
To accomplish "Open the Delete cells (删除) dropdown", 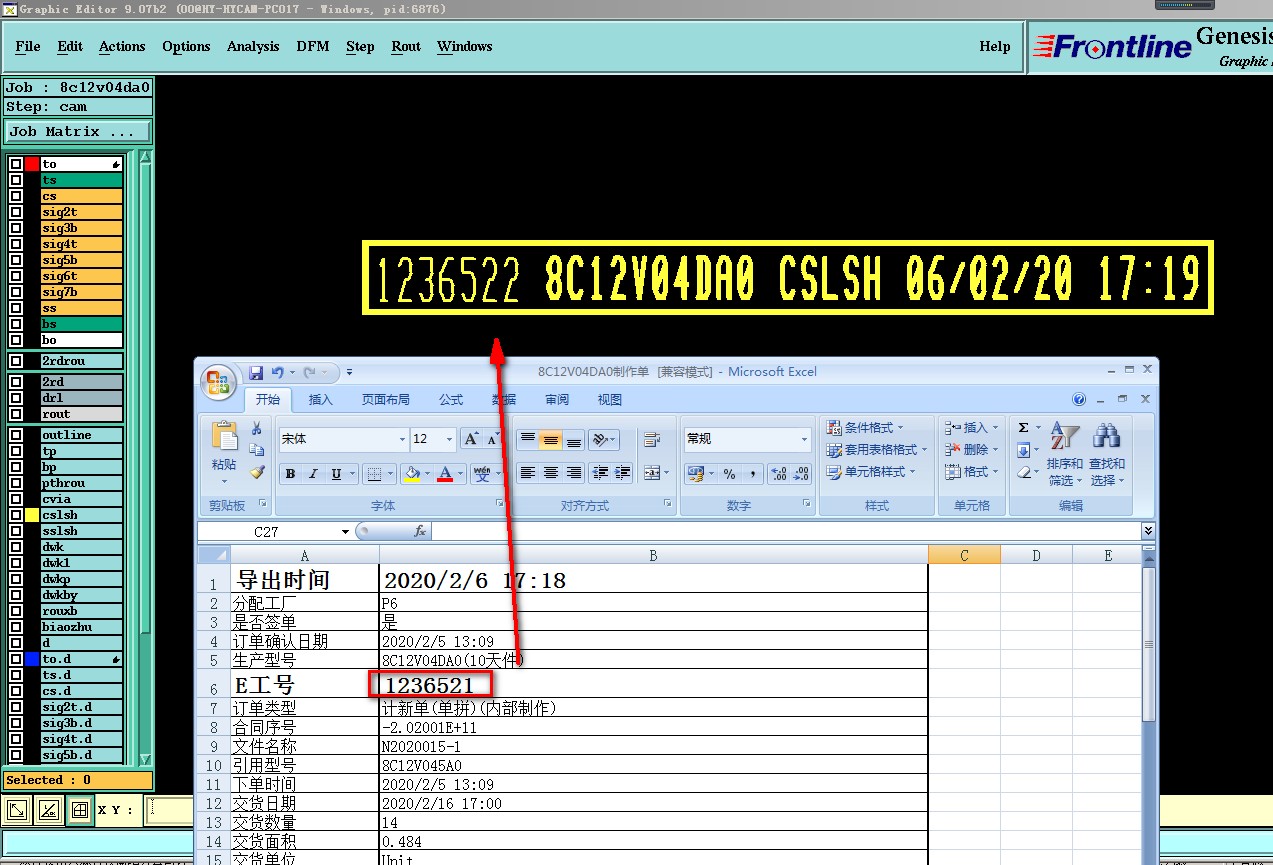I will coord(970,450).
